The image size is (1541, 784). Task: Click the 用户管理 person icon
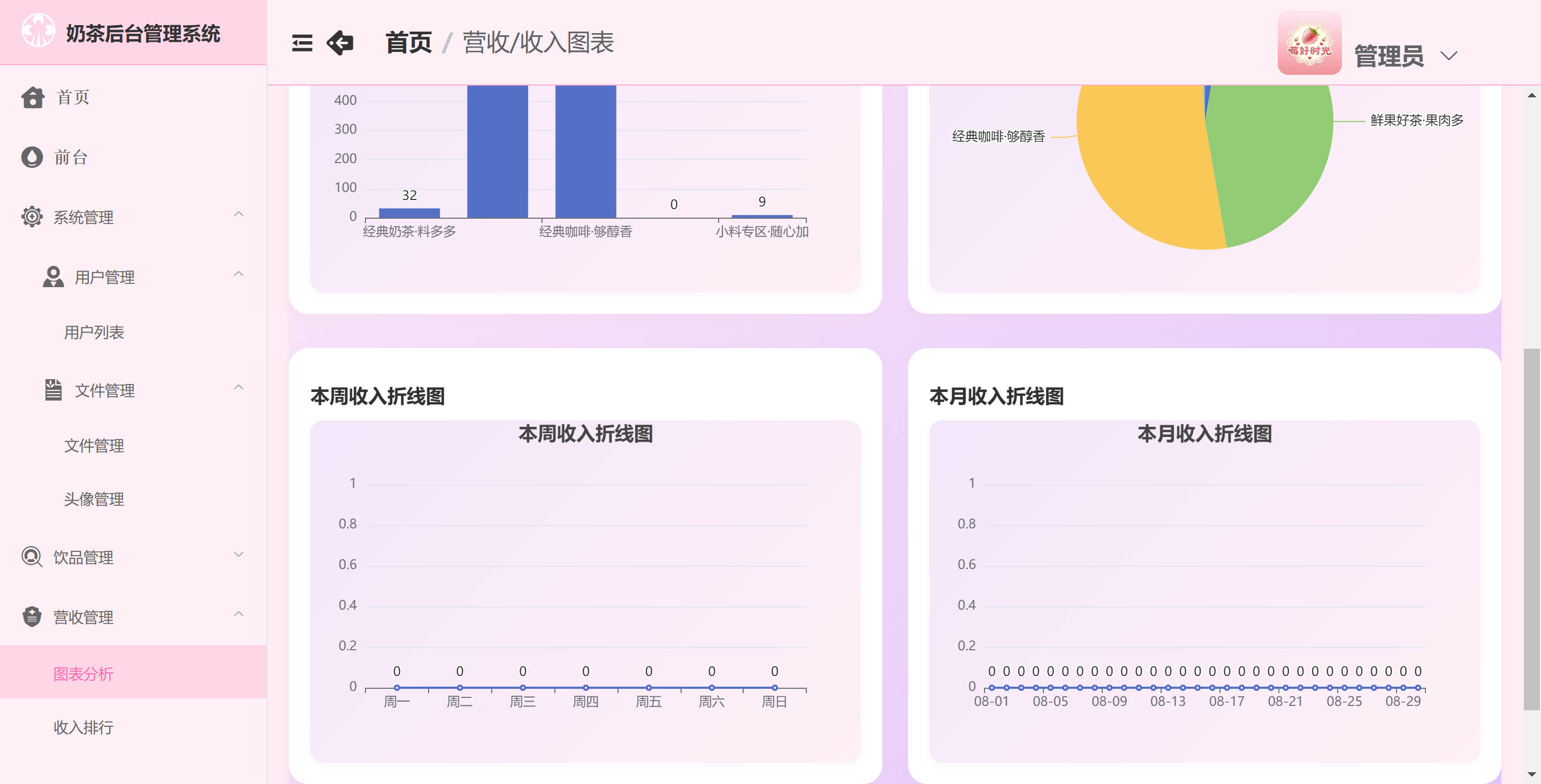(54, 277)
